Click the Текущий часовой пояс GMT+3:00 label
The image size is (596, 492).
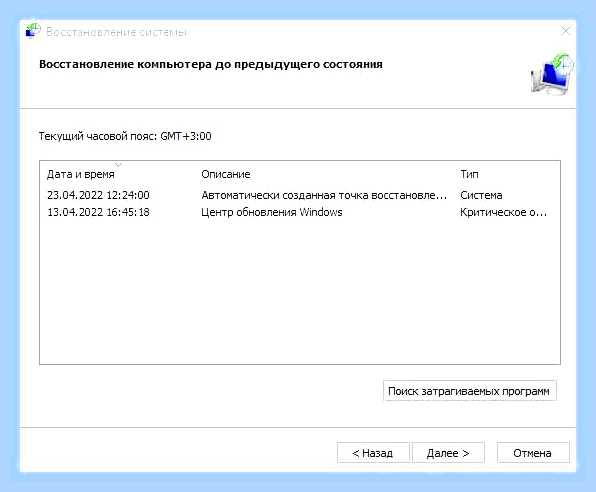[125, 136]
